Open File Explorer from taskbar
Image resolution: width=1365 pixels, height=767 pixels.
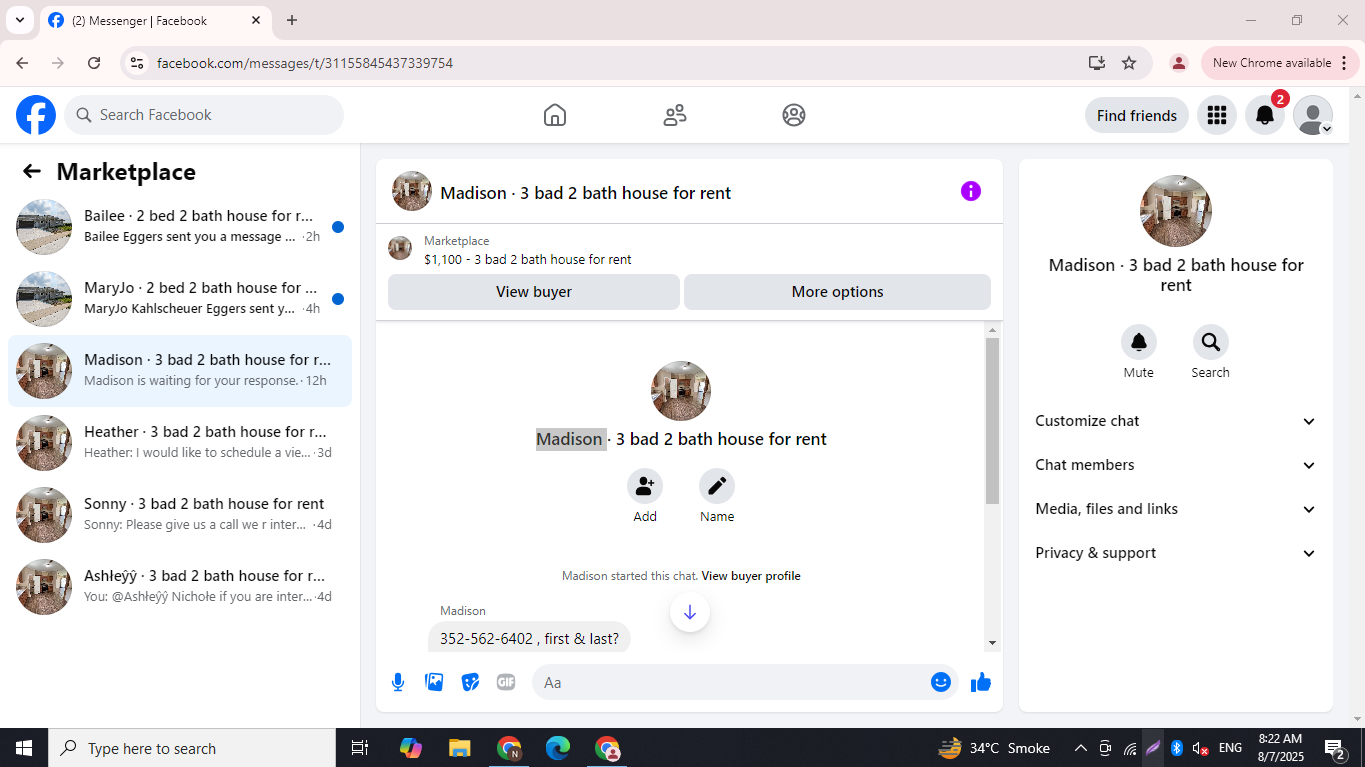click(x=460, y=748)
